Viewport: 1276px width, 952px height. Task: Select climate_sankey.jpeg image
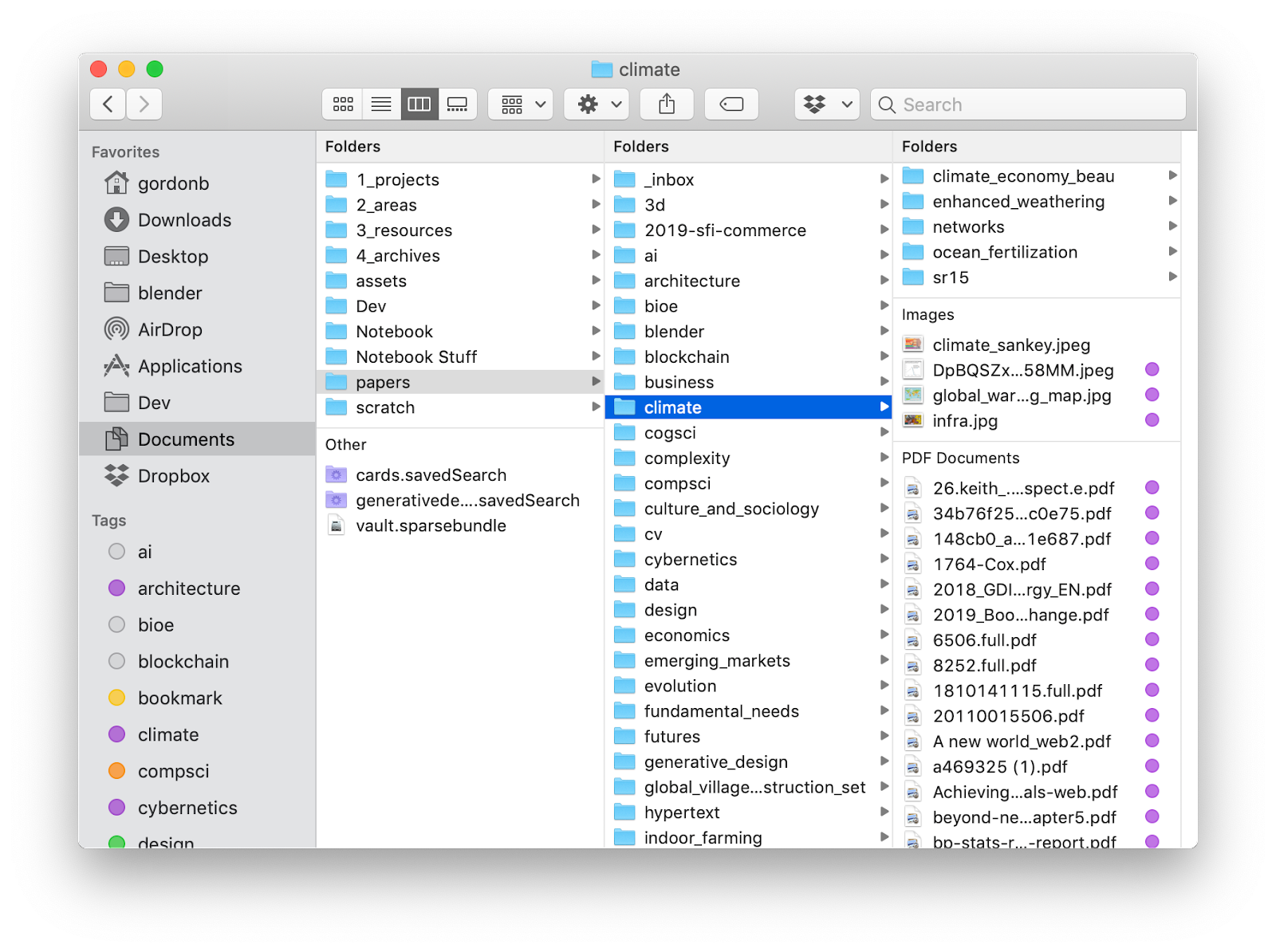[1037, 345]
